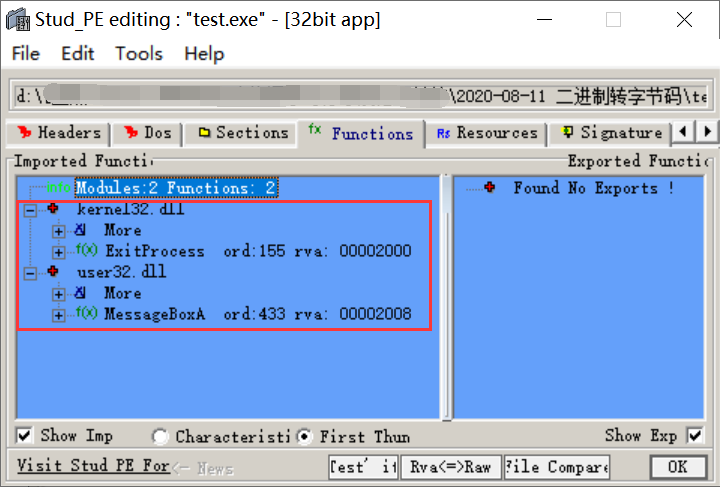Click the vertical splitter between import and export panes
The image size is (720, 487).
pos(446,297)
